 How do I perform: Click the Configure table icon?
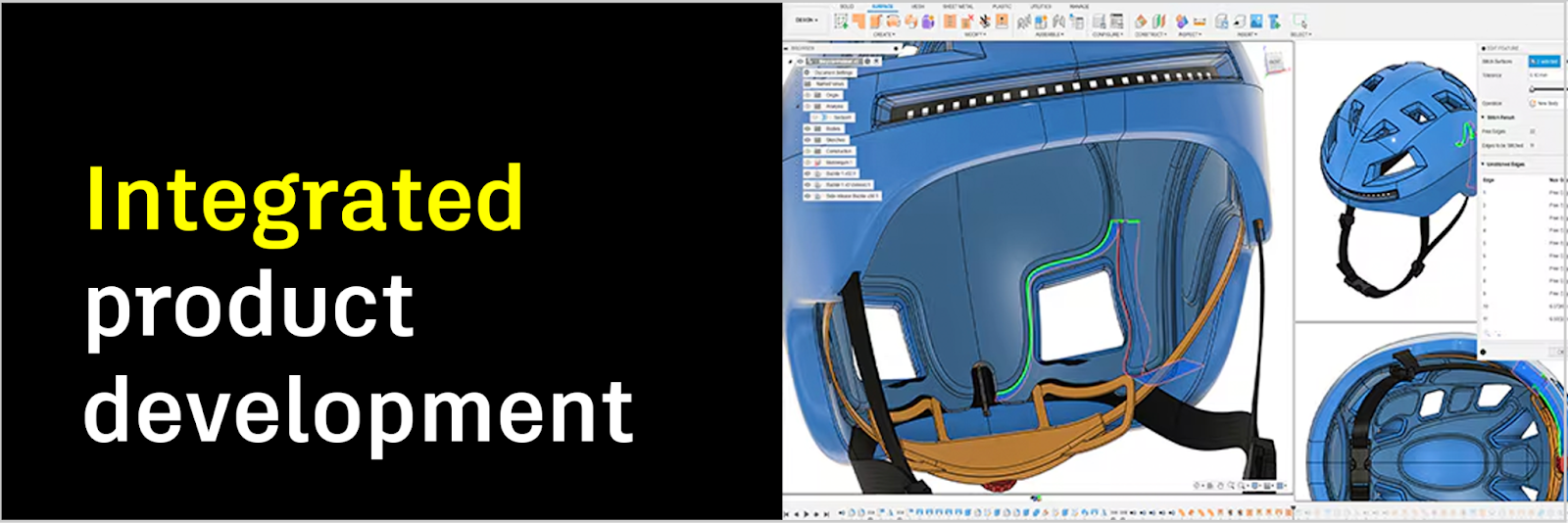click(1117, 22)
